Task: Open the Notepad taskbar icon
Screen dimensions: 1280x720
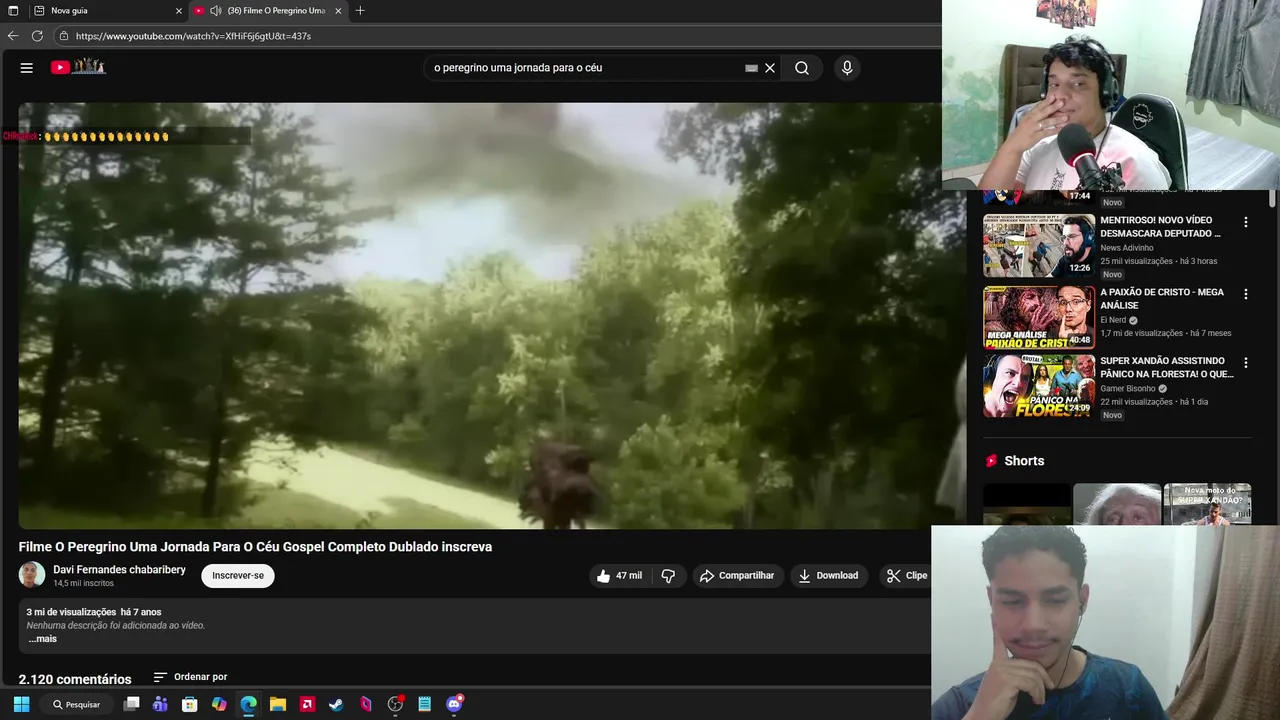Action: coord(424,704)
